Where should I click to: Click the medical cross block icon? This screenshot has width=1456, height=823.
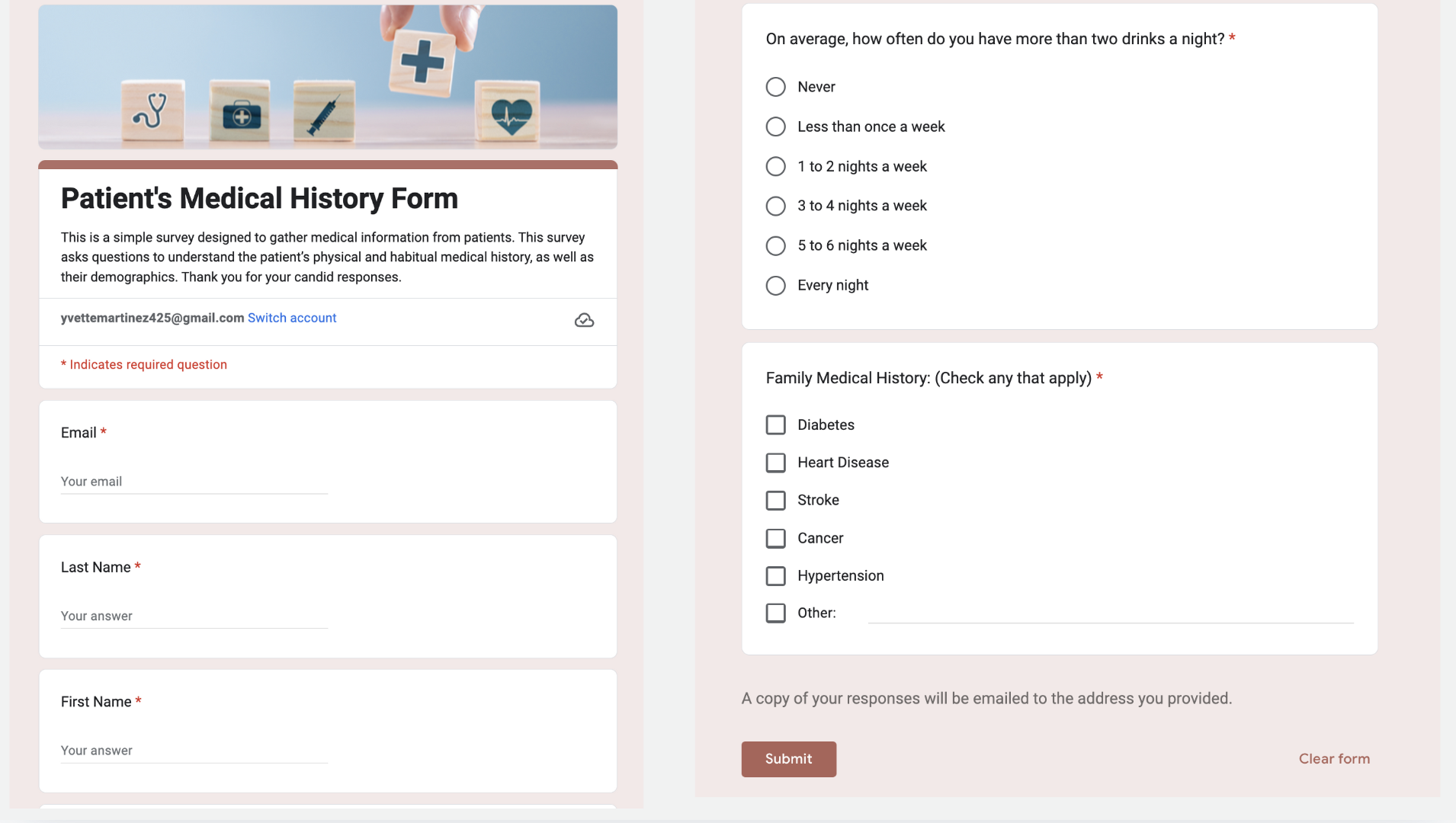pos(422,60)
